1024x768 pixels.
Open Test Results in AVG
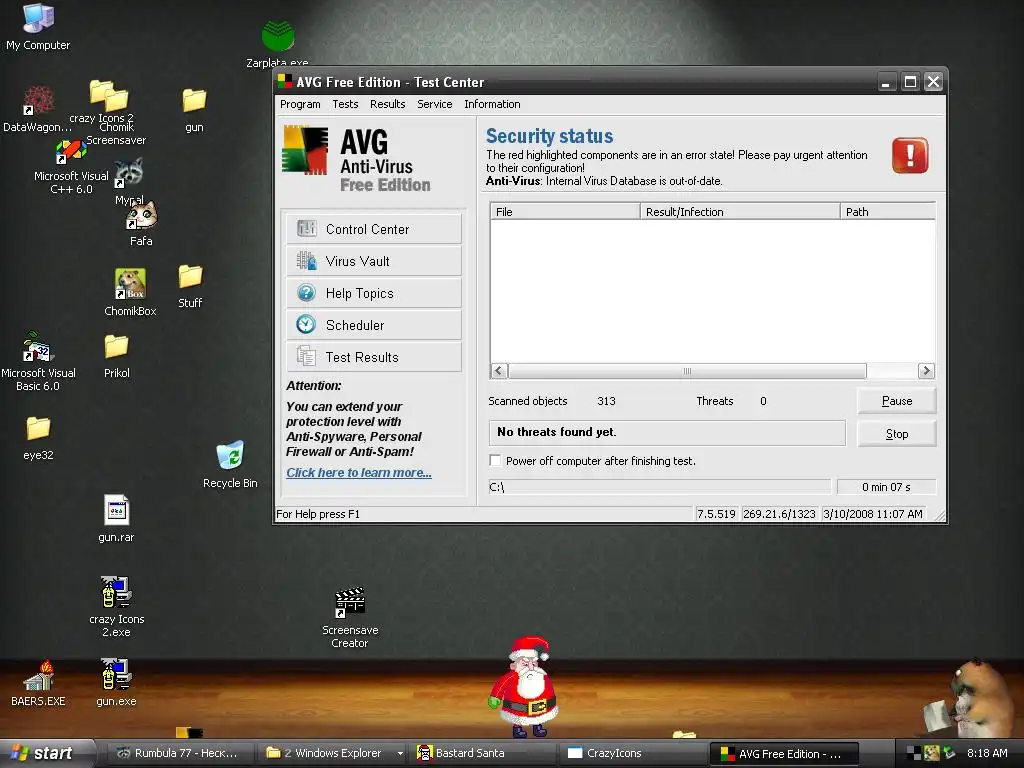pos(374,357)
